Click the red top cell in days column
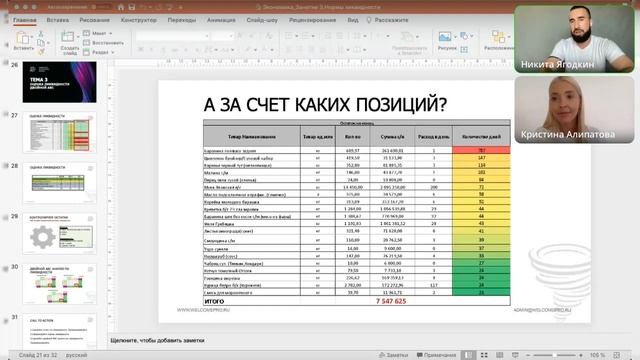This screenshot has height=360, width=640. click(481, 151)
